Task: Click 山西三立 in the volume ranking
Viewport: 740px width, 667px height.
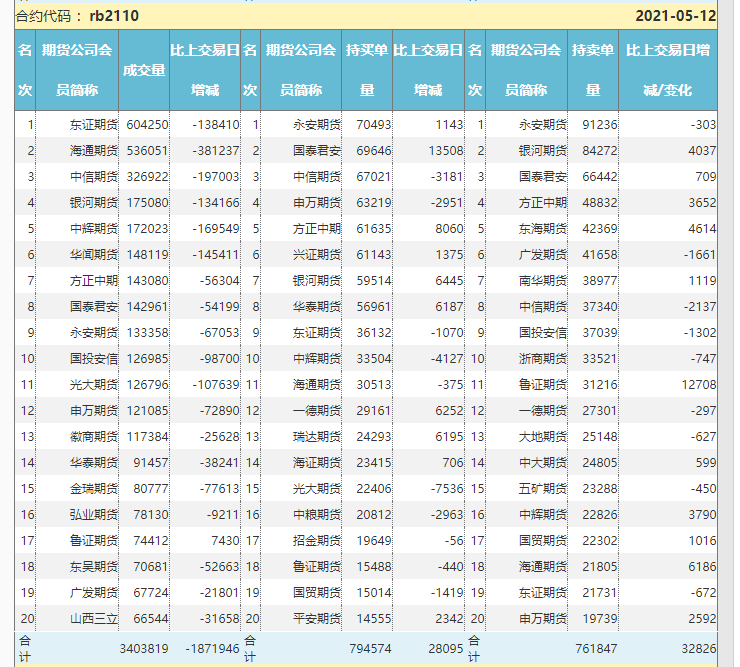Action: pos(93,618)
